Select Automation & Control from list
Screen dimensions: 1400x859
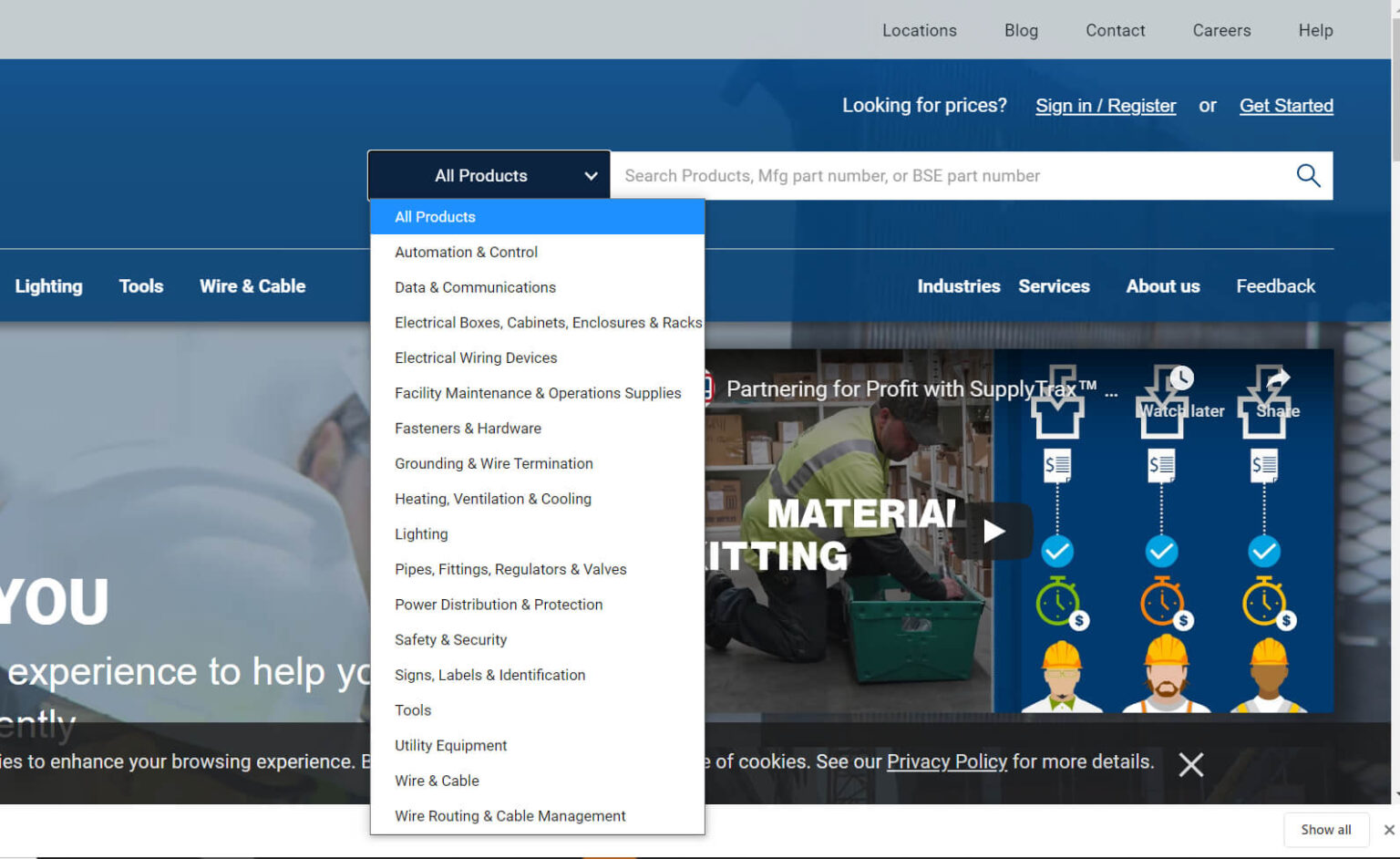[466, 253]
